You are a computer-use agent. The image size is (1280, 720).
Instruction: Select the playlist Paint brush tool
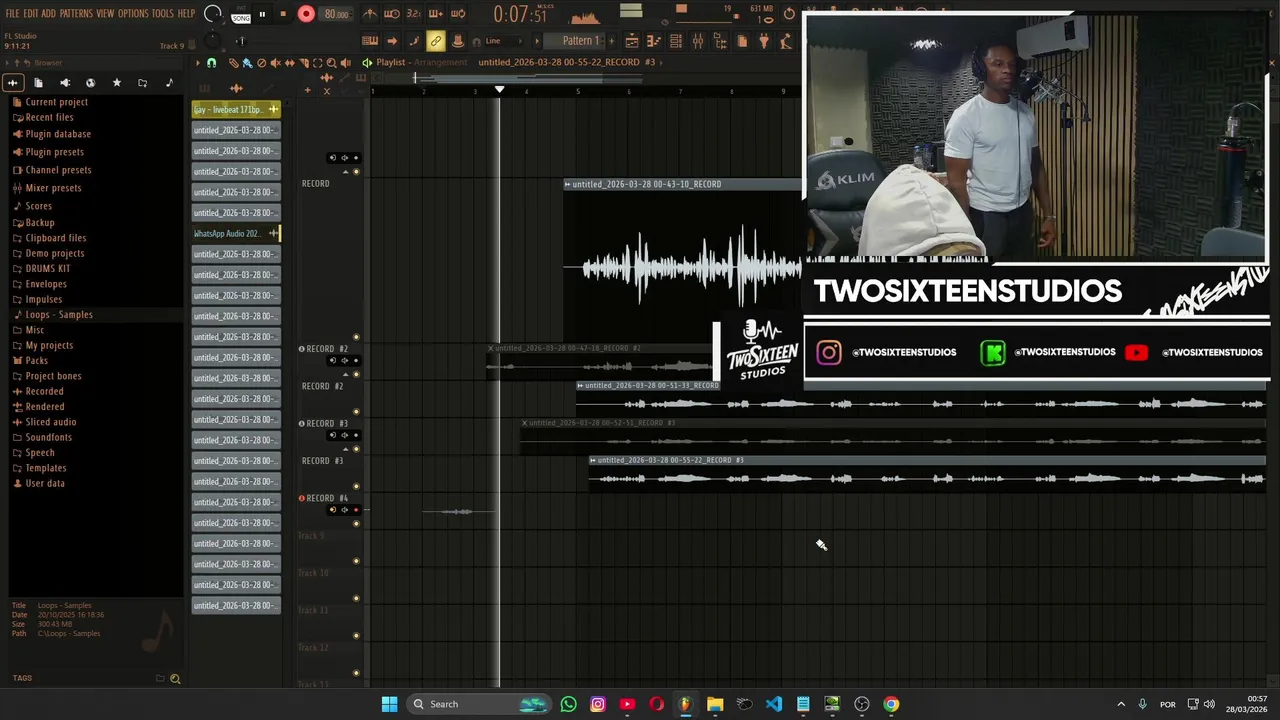click(247, 63)
